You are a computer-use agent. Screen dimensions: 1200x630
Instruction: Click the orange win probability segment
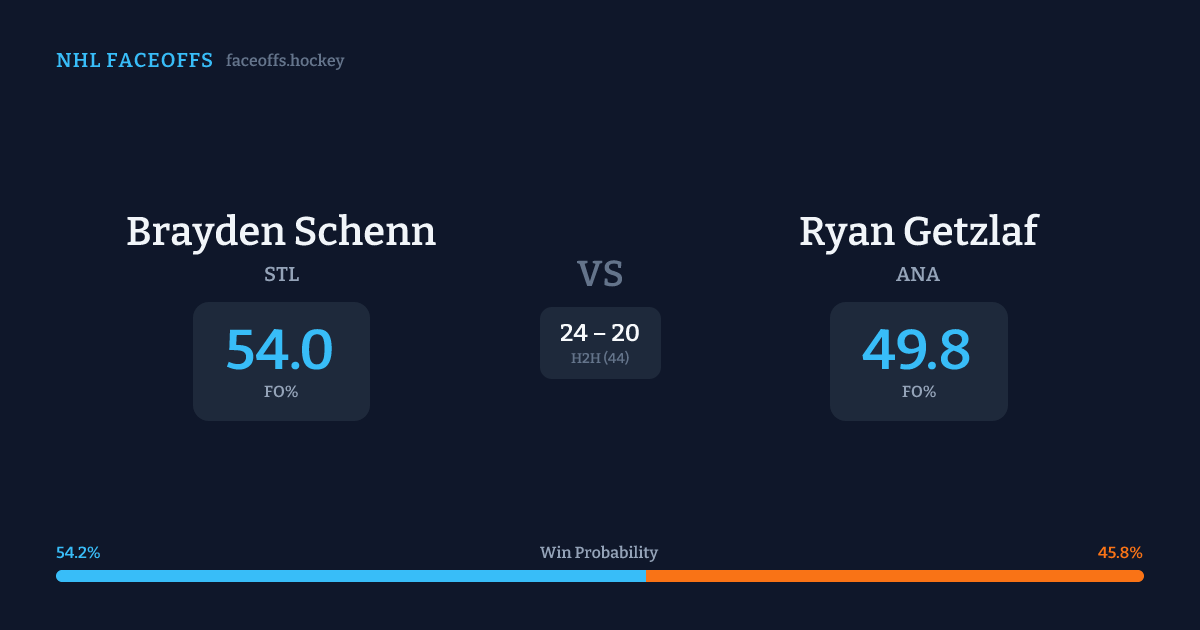point(895,576)
